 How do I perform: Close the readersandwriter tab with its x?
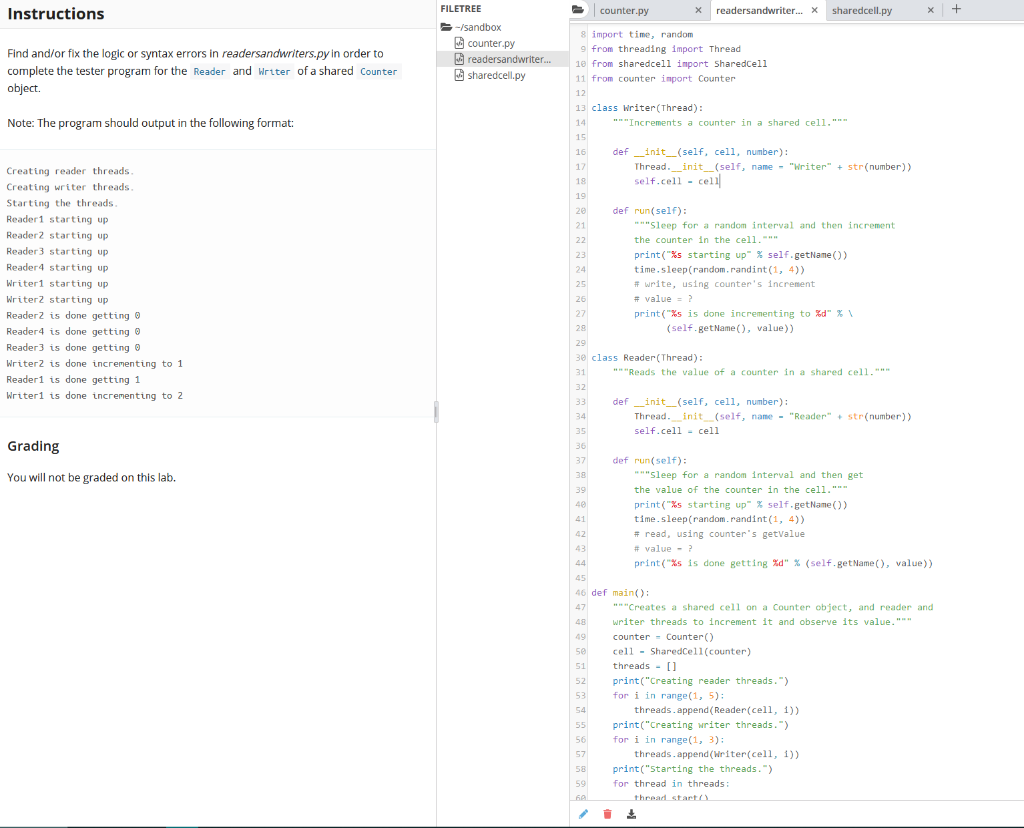click(x=815, y=9)
